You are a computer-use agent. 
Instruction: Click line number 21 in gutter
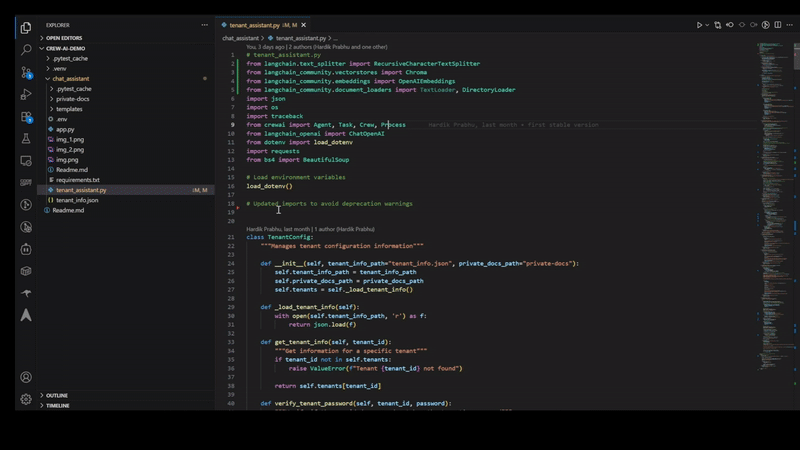tap(231, 237)
